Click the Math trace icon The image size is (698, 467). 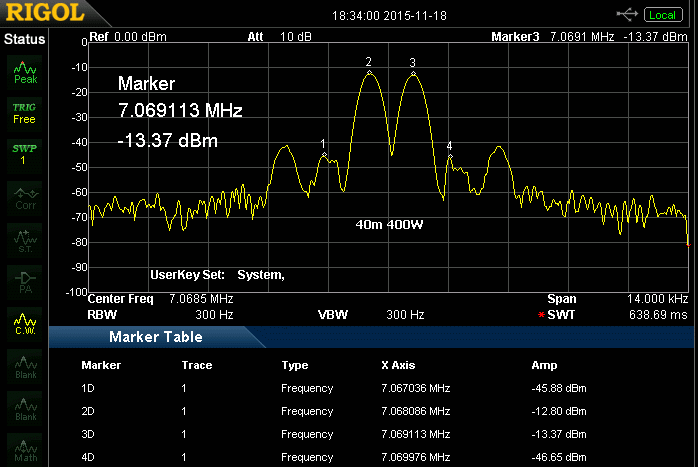tap(25, 450)
